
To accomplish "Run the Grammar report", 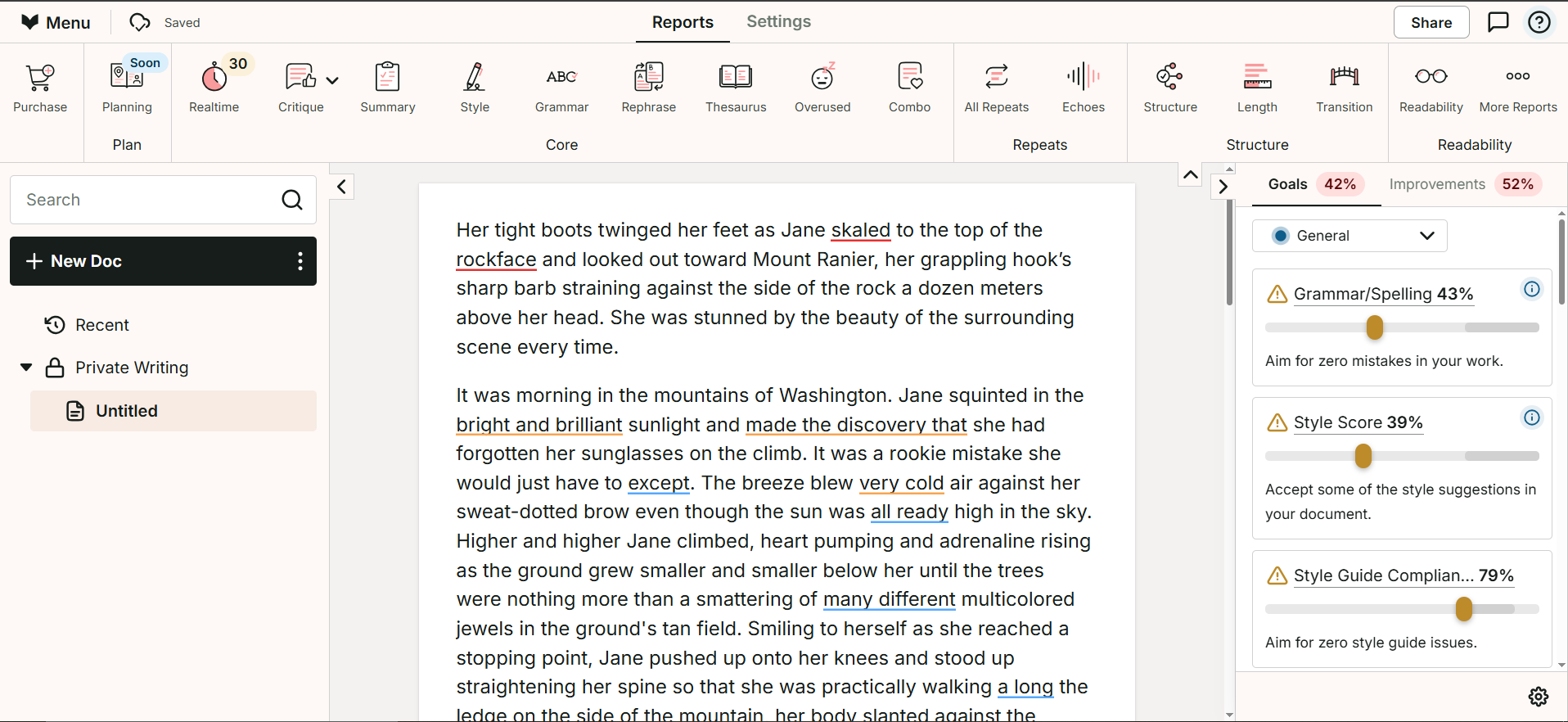I will point(561,88).
